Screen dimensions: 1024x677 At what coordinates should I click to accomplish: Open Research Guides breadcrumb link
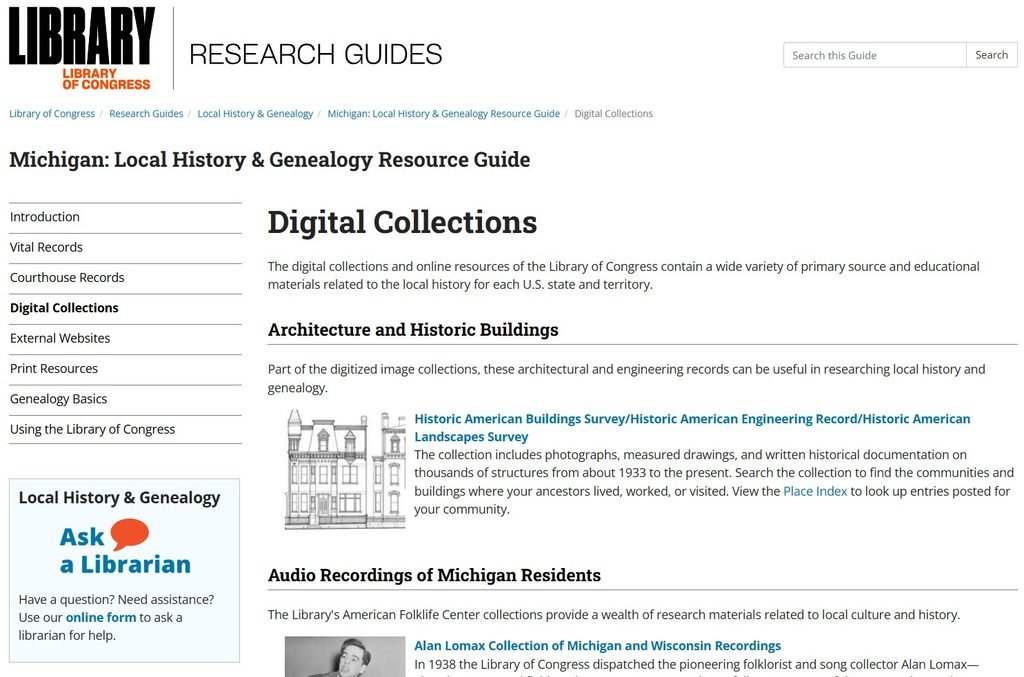point(146,114)
